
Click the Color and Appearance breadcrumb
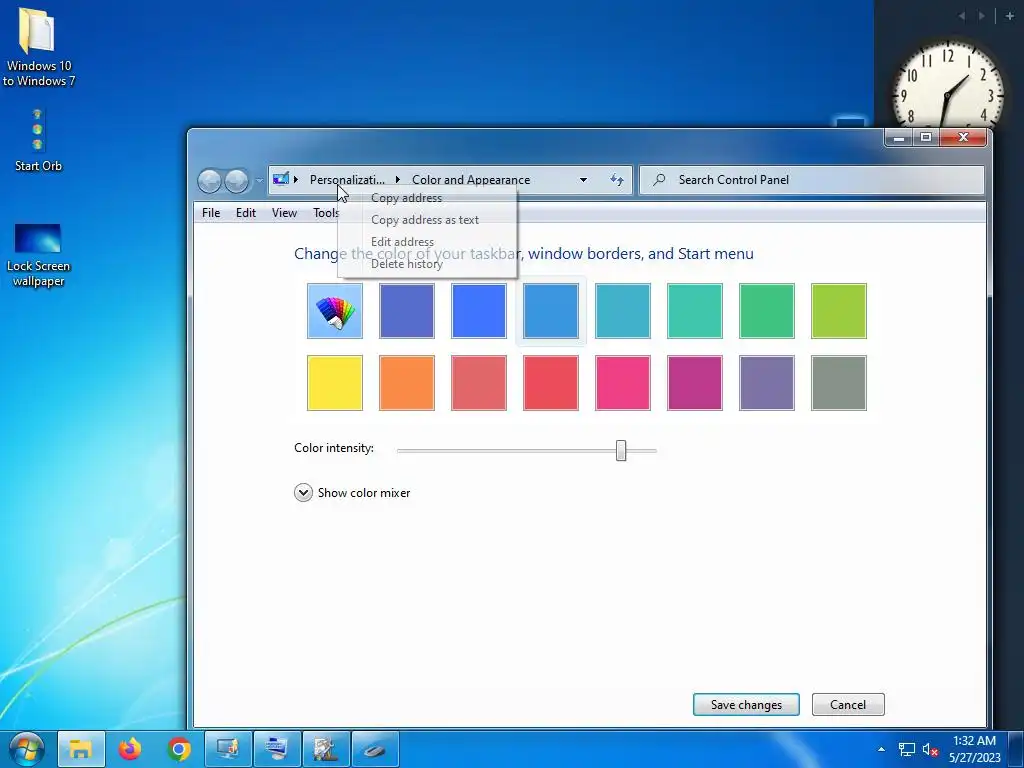point(471,180)
